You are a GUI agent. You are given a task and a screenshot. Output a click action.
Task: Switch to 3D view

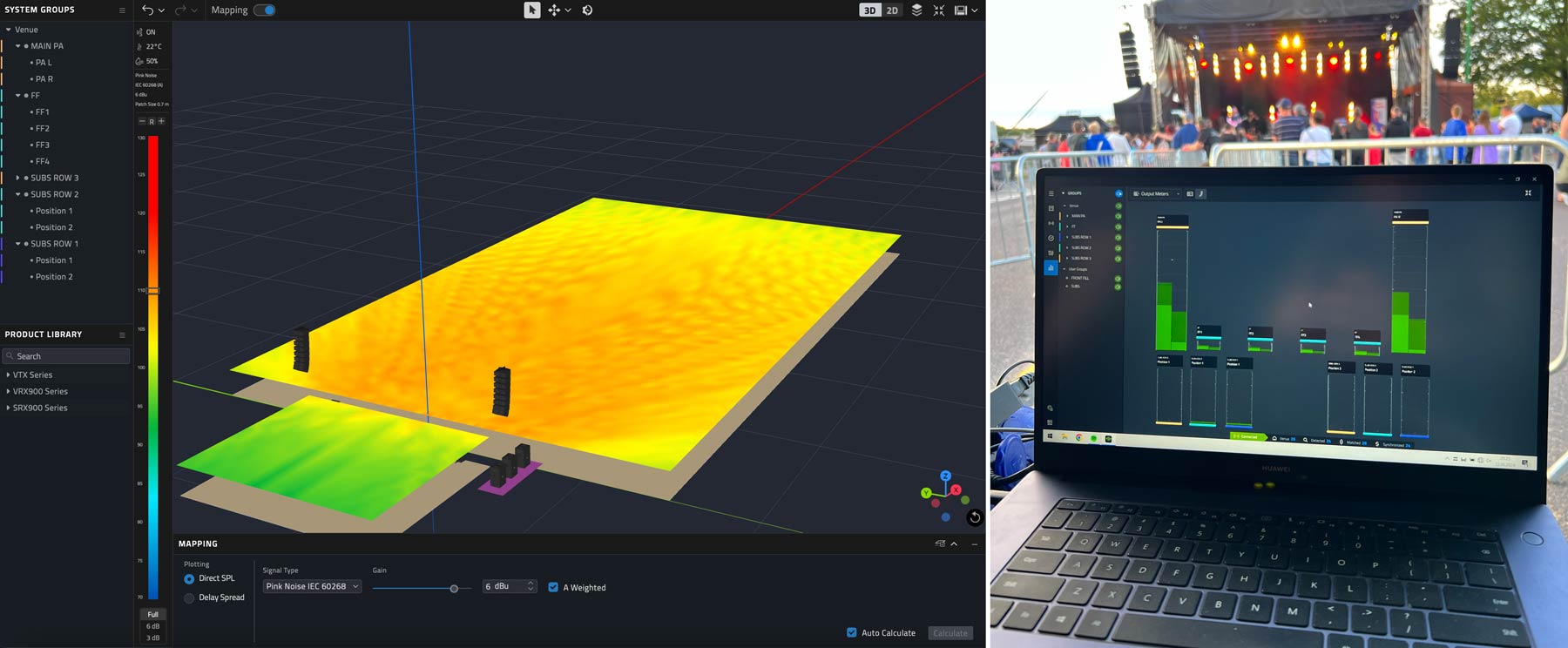pyautogui.click(x=869, y=10)
